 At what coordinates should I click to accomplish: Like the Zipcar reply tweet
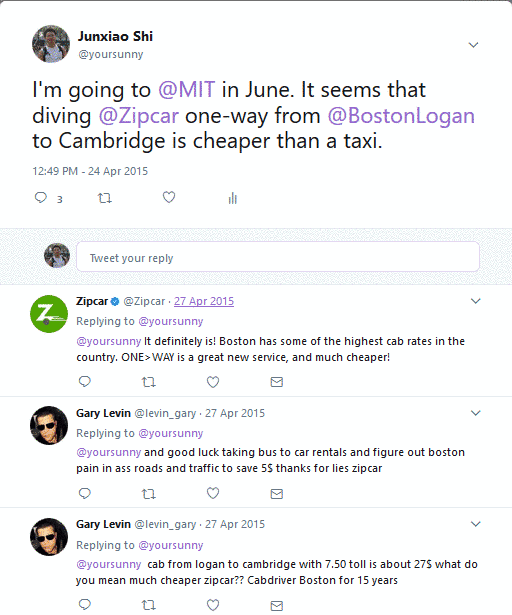click(213, 382)
